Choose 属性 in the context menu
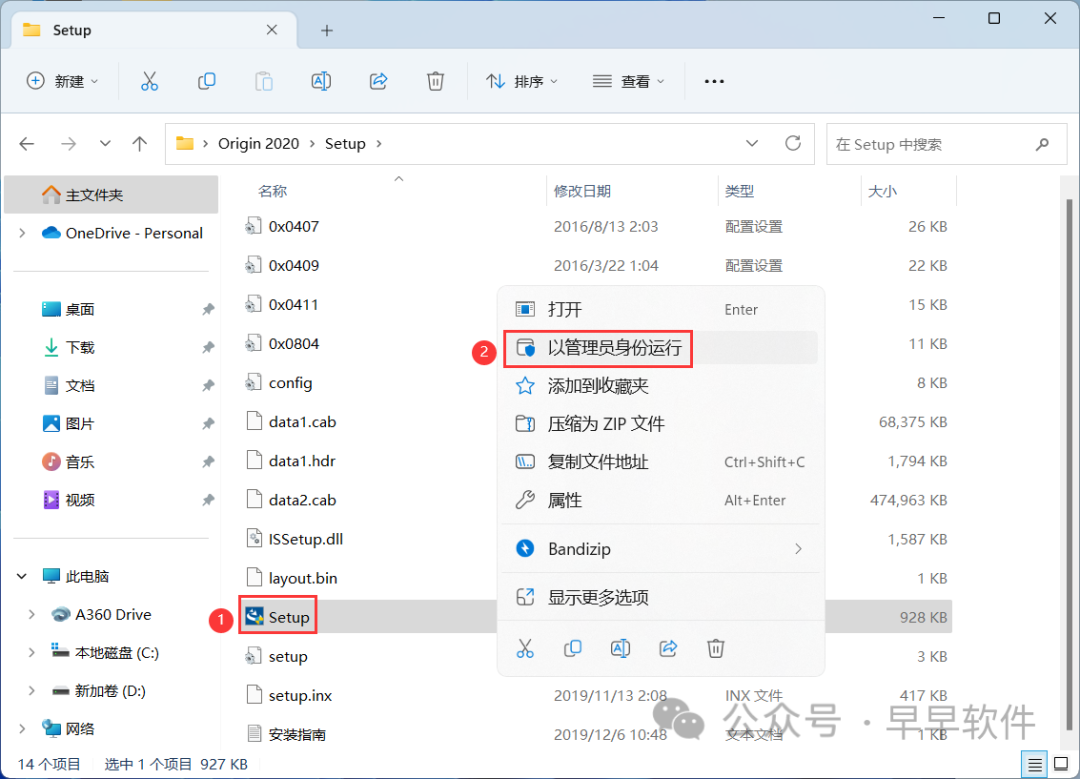This screenshot has width=1080, height=779. click(564, 500)
